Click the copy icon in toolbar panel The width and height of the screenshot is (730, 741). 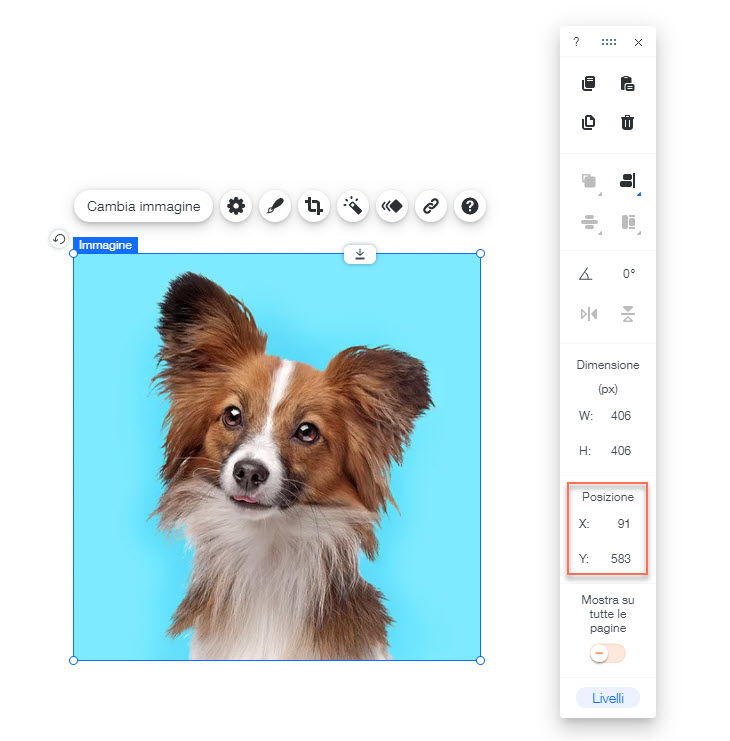coord(589,84)
